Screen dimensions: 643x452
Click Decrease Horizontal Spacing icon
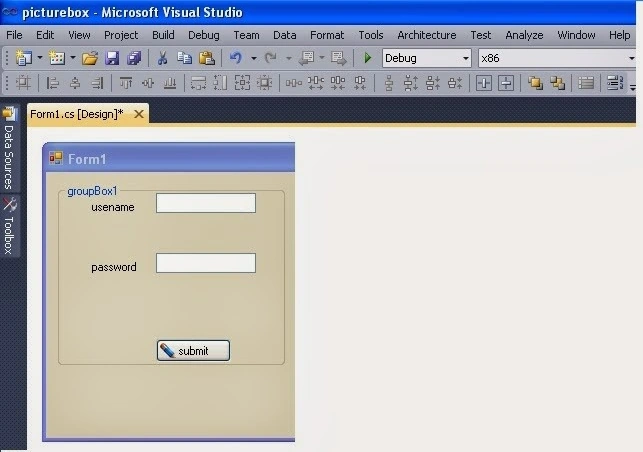[338, 83]
